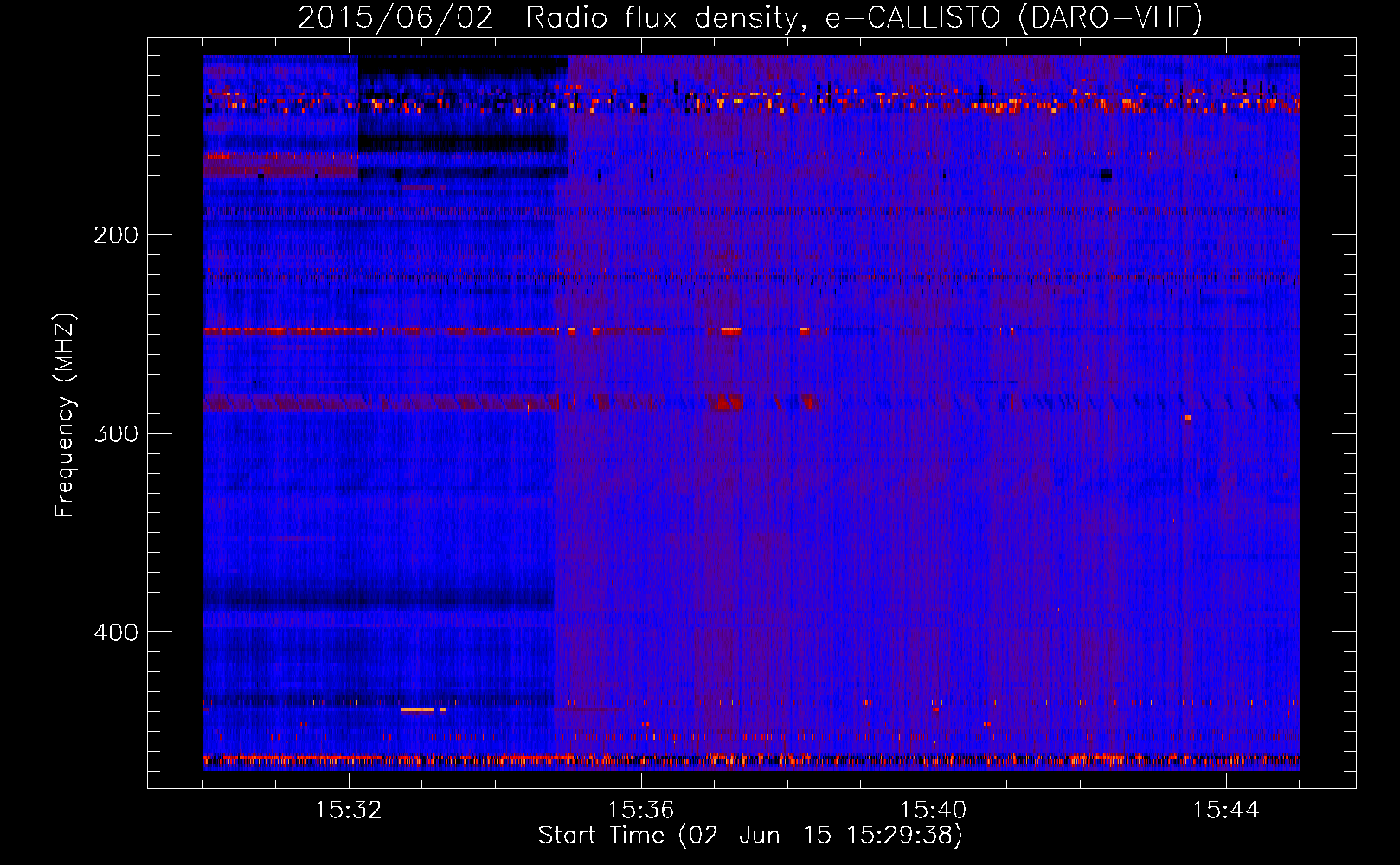Click the 200 frequency tick label
This screenshot has height=865, width=1400.
tap(116, 235)
